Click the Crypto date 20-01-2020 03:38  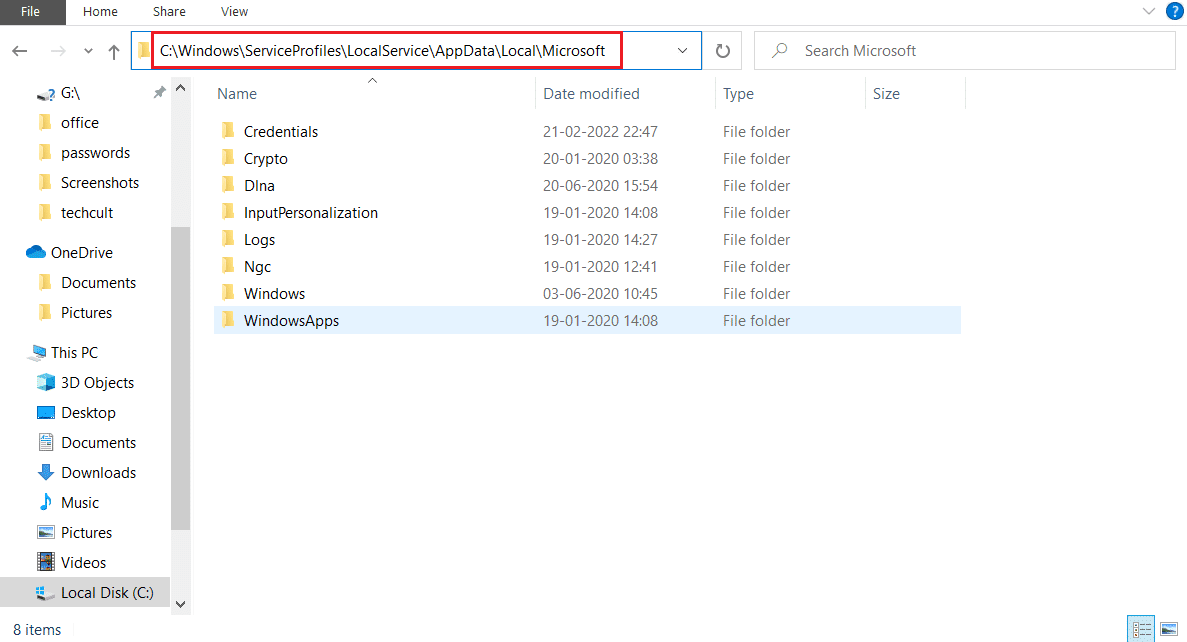(600, 158)
